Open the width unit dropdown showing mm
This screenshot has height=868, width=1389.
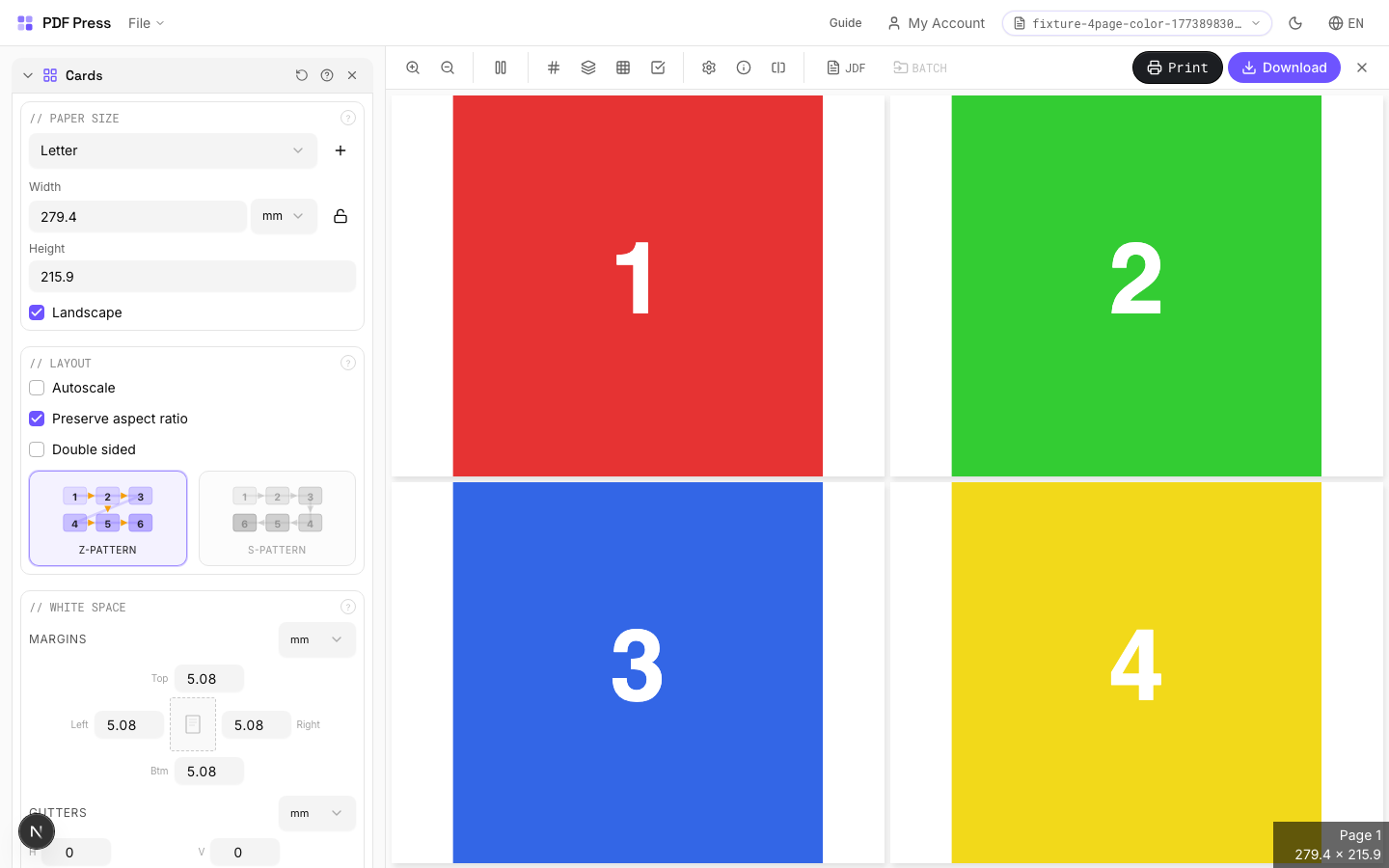pos(284,216)
